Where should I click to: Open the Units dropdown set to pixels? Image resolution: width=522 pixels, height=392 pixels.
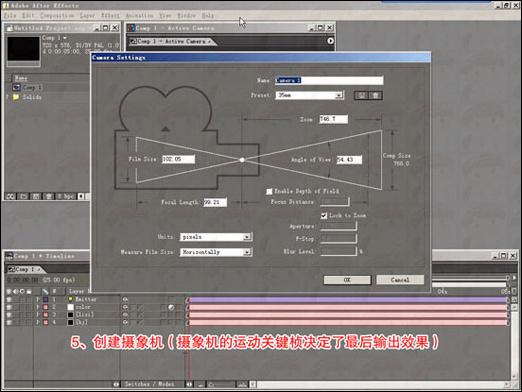(x=247, y=237)
